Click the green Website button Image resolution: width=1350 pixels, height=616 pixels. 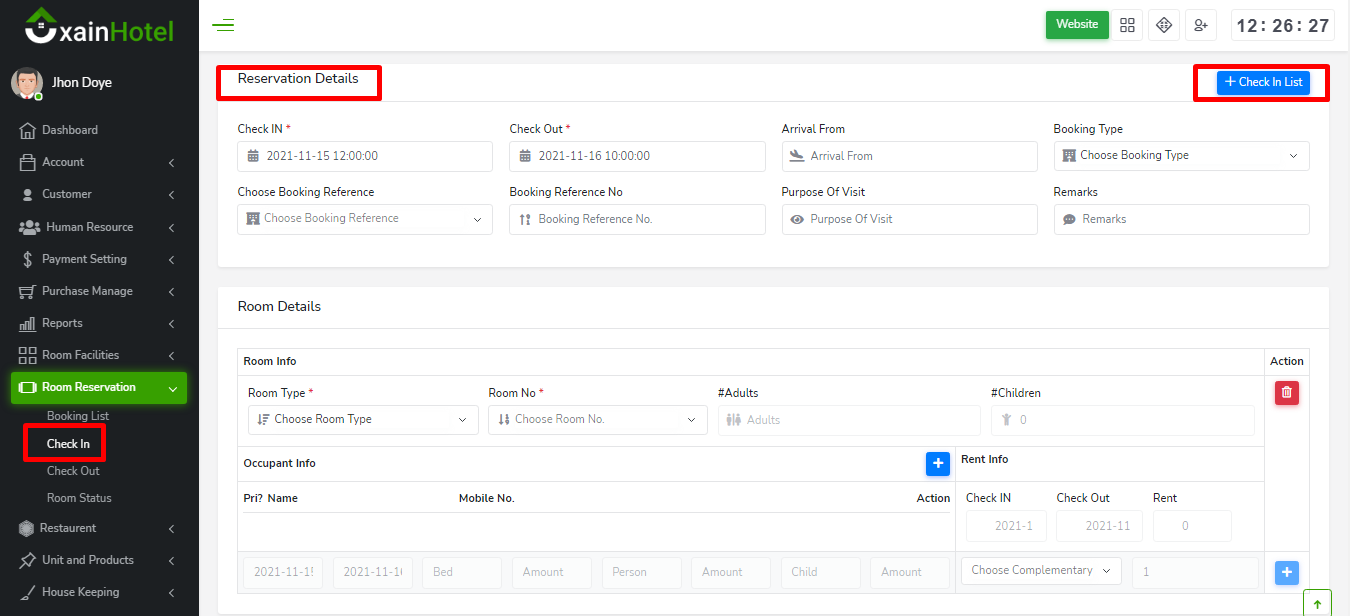(x=1077, y=25)
